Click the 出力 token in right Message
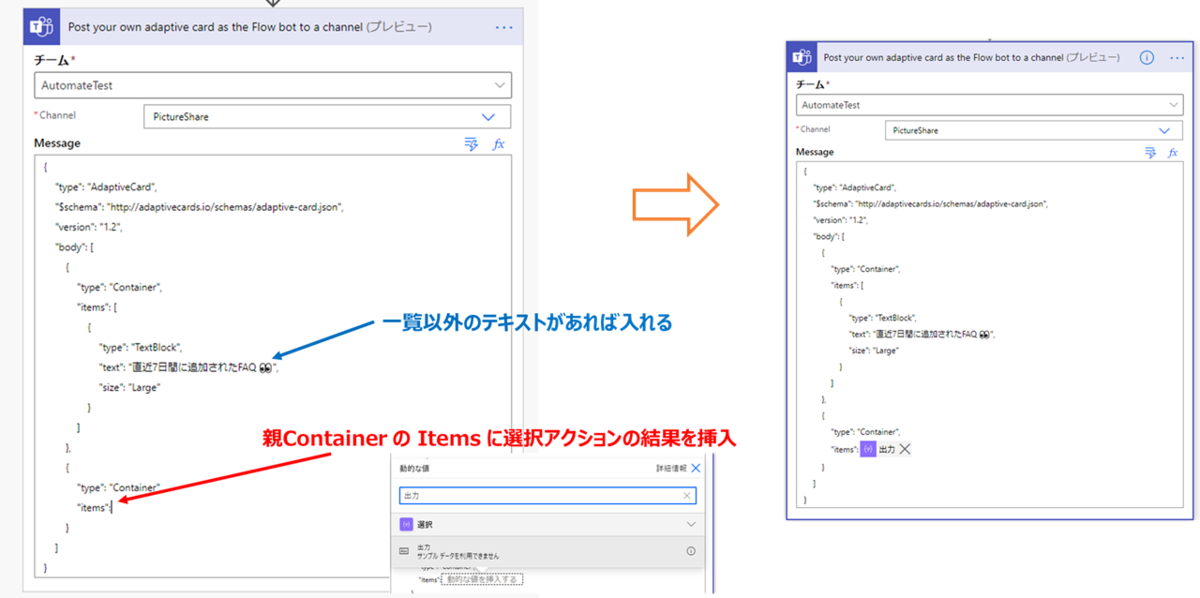 coord(886,450)
